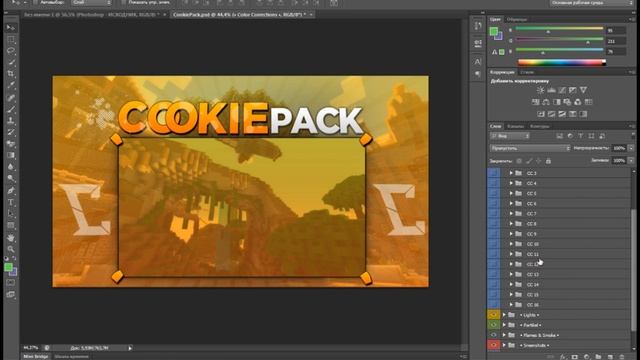Add a Photo Filter adjustment
This screenshot has width=640, height=360.
567,102
